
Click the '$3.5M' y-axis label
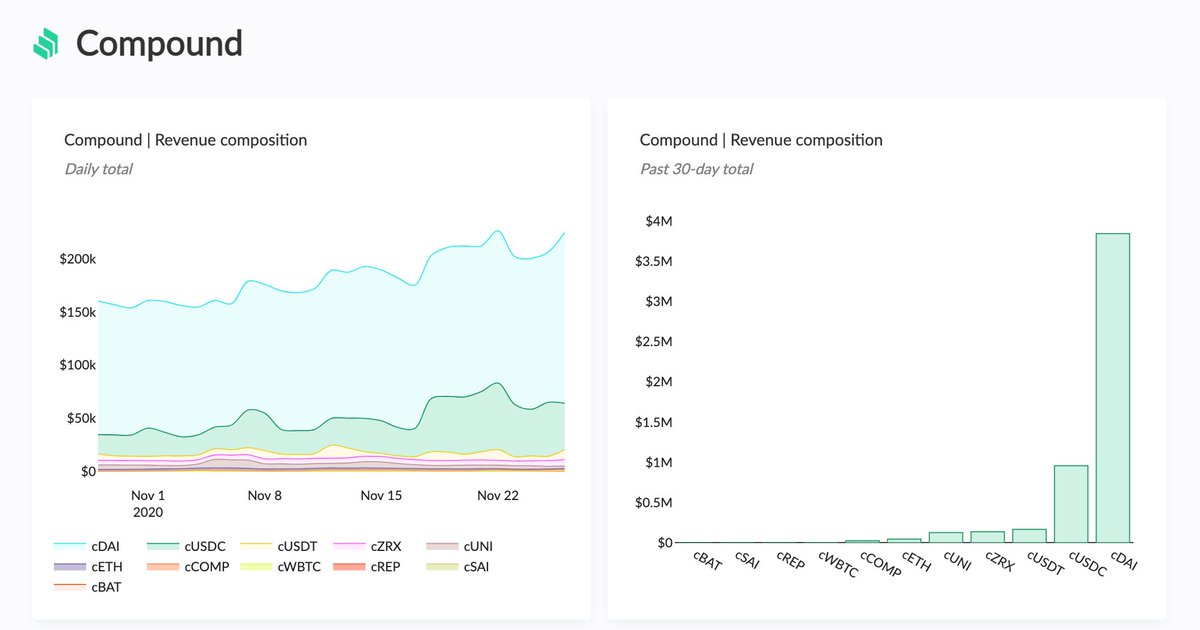[653, 261]
